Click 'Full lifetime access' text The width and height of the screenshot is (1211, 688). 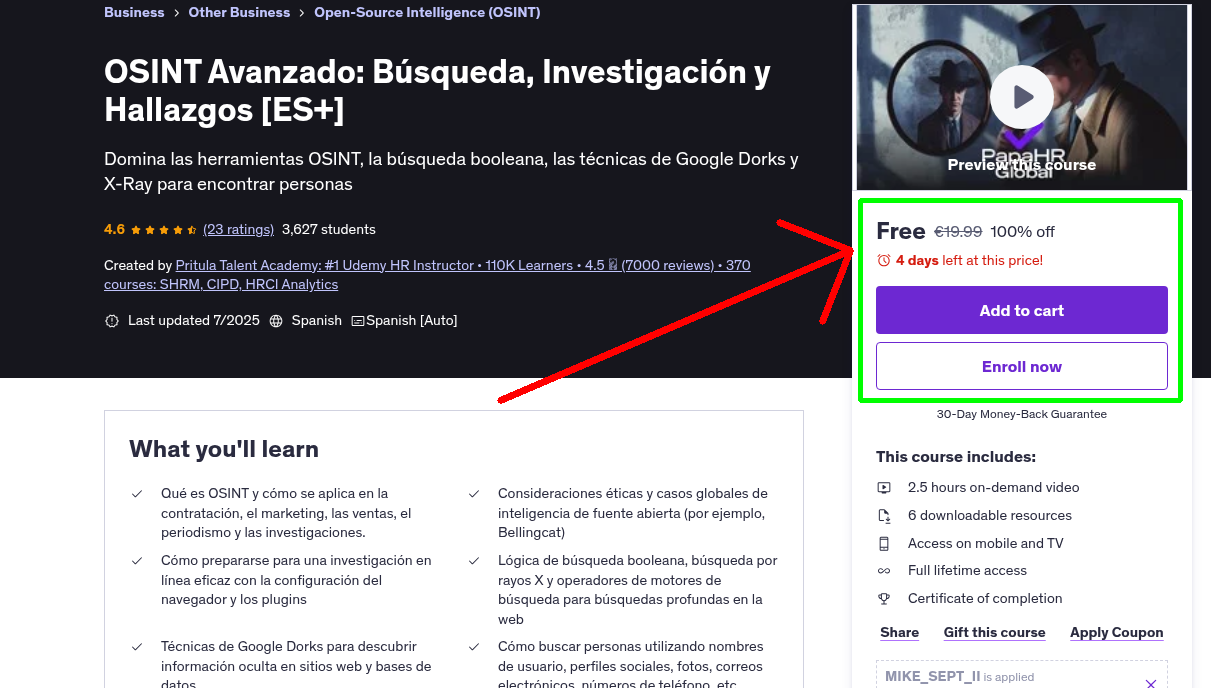[967, 570]
